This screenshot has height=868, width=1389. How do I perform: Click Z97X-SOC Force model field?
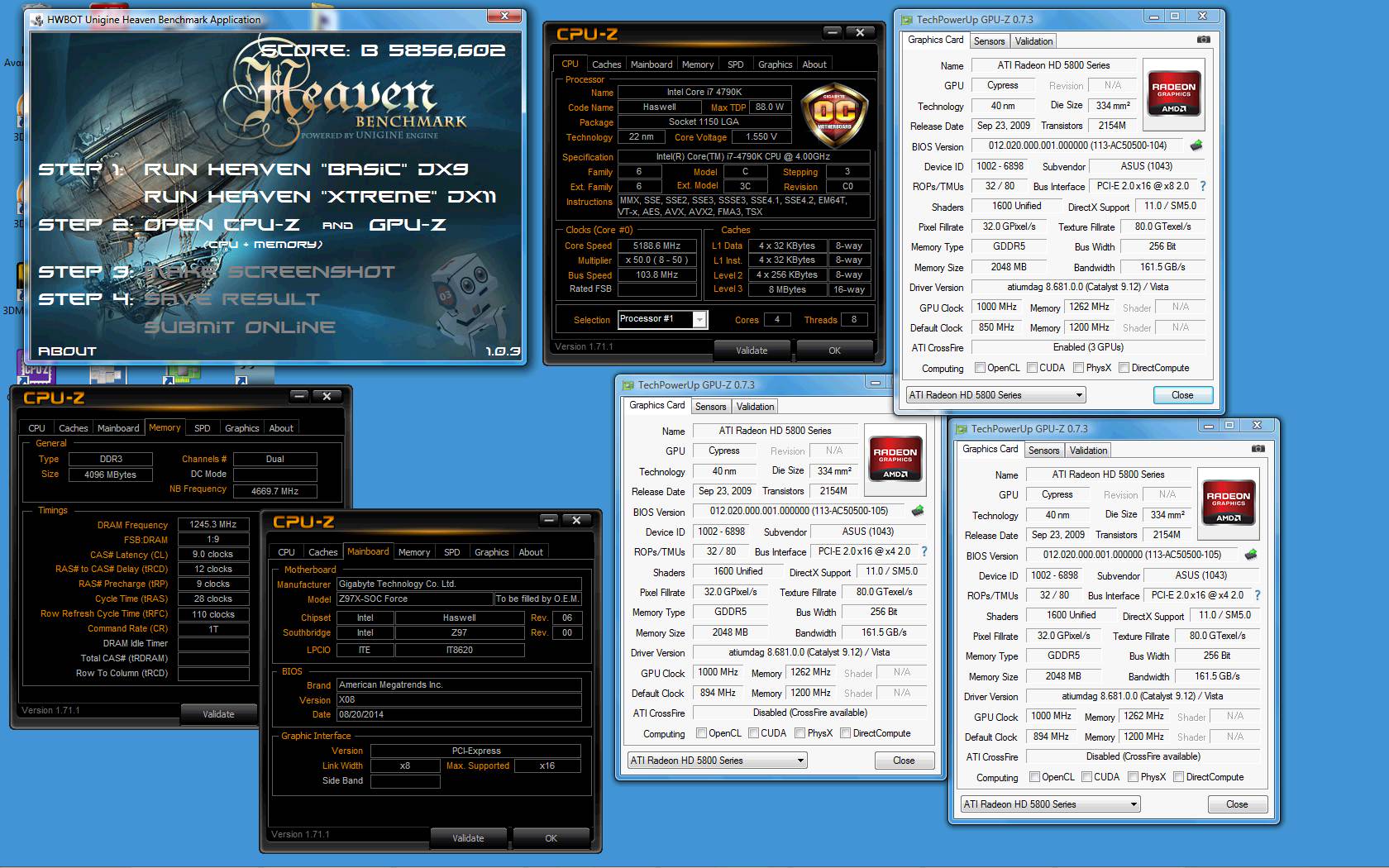tap(414, 599)
